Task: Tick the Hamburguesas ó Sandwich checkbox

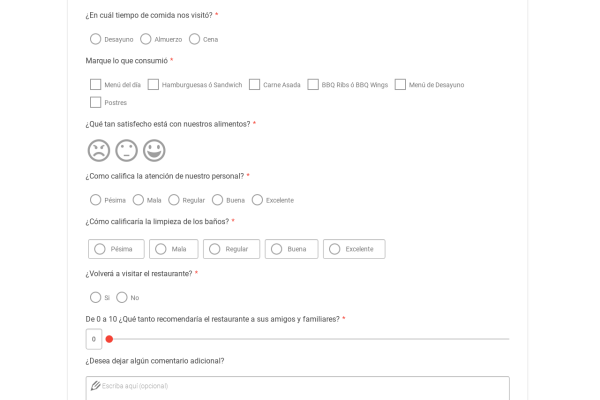Action: coord(153,85)
